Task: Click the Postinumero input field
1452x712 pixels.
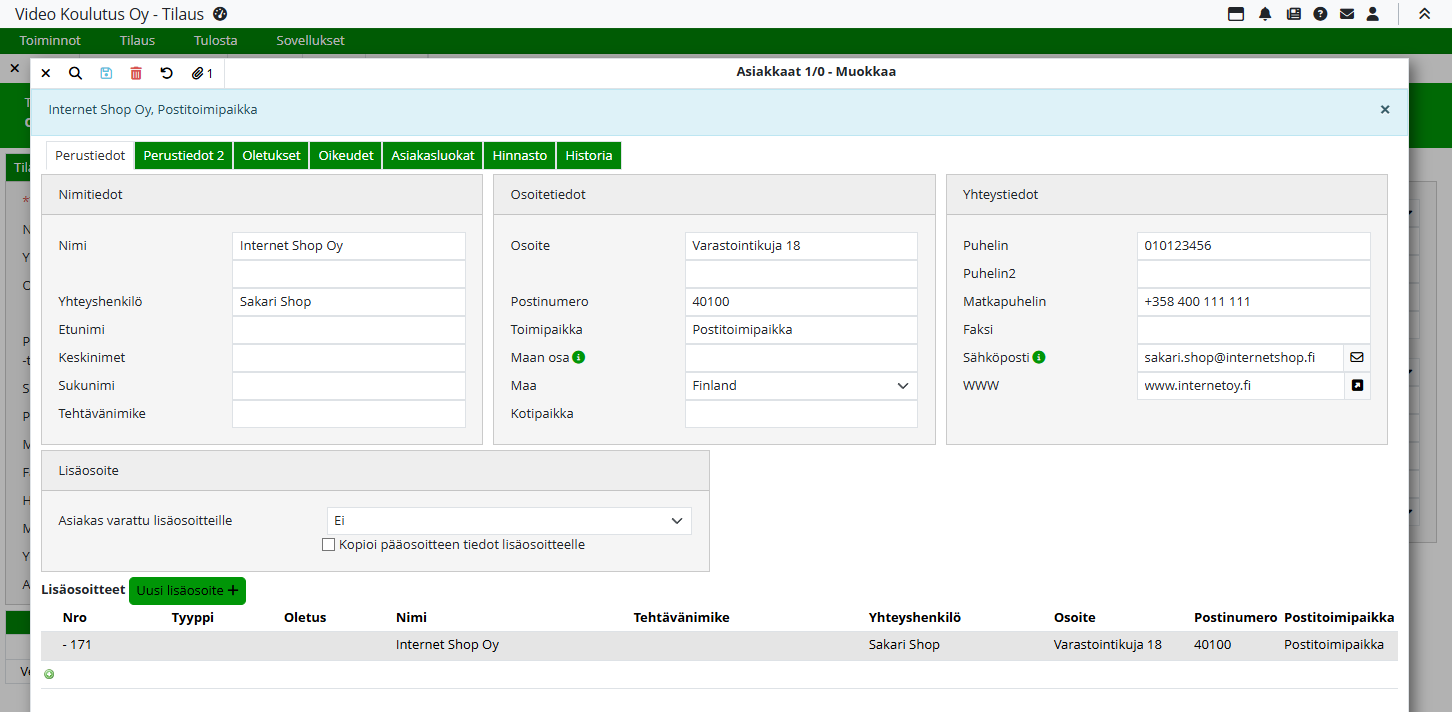Action: pyautogui.click(x=801, y=302)
